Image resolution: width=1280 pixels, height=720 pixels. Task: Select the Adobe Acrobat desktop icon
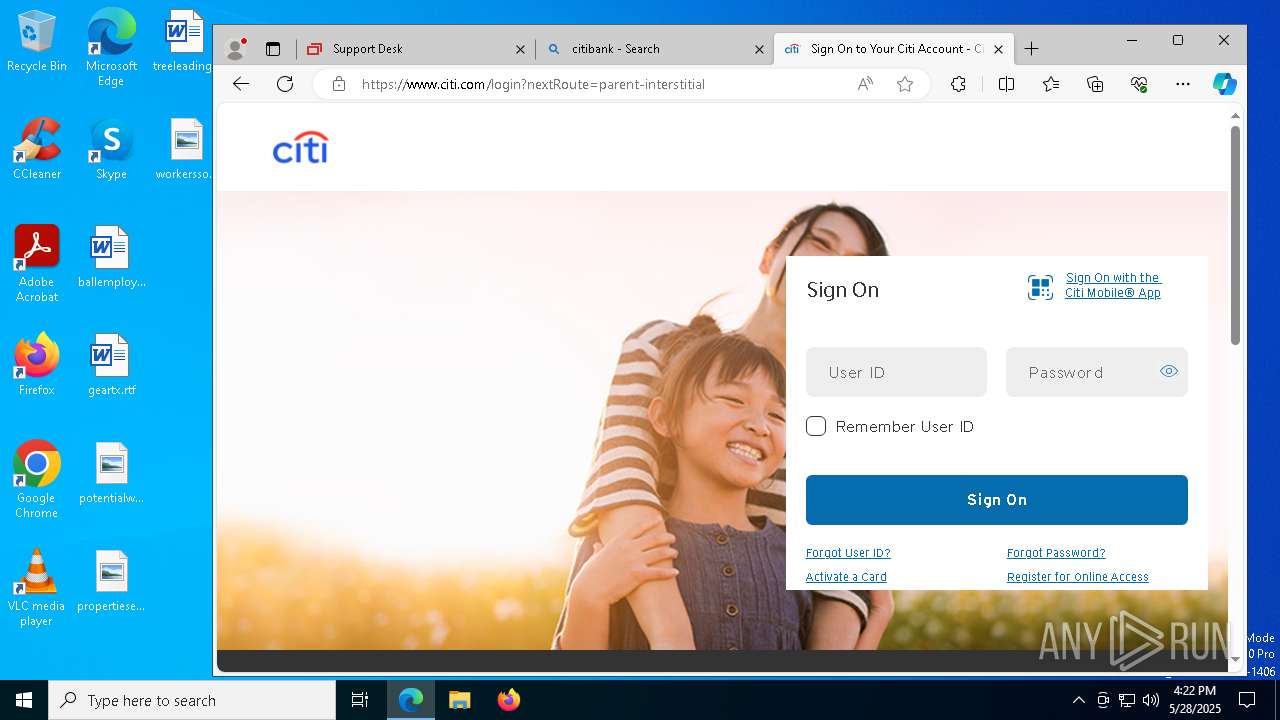pos(37,264)
